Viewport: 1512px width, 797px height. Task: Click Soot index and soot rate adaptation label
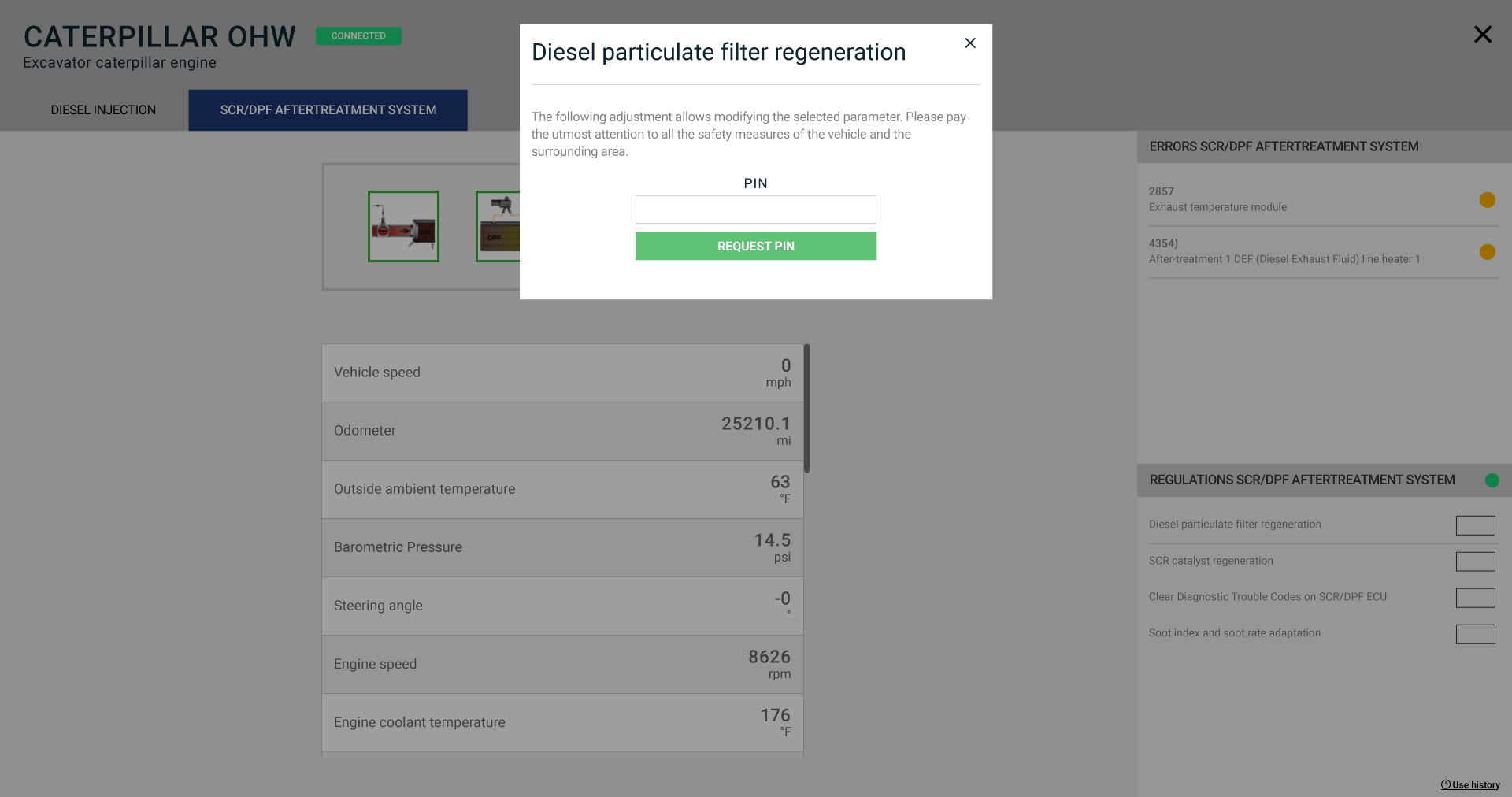1234,633
